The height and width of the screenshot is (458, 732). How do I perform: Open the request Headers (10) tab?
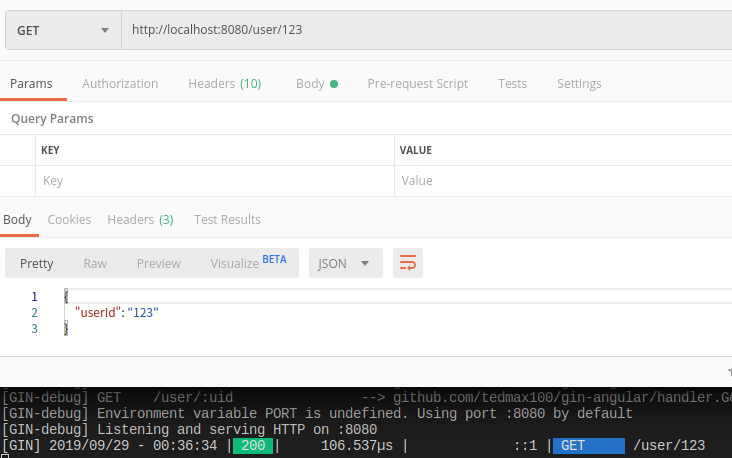click(x=224, y=84)
